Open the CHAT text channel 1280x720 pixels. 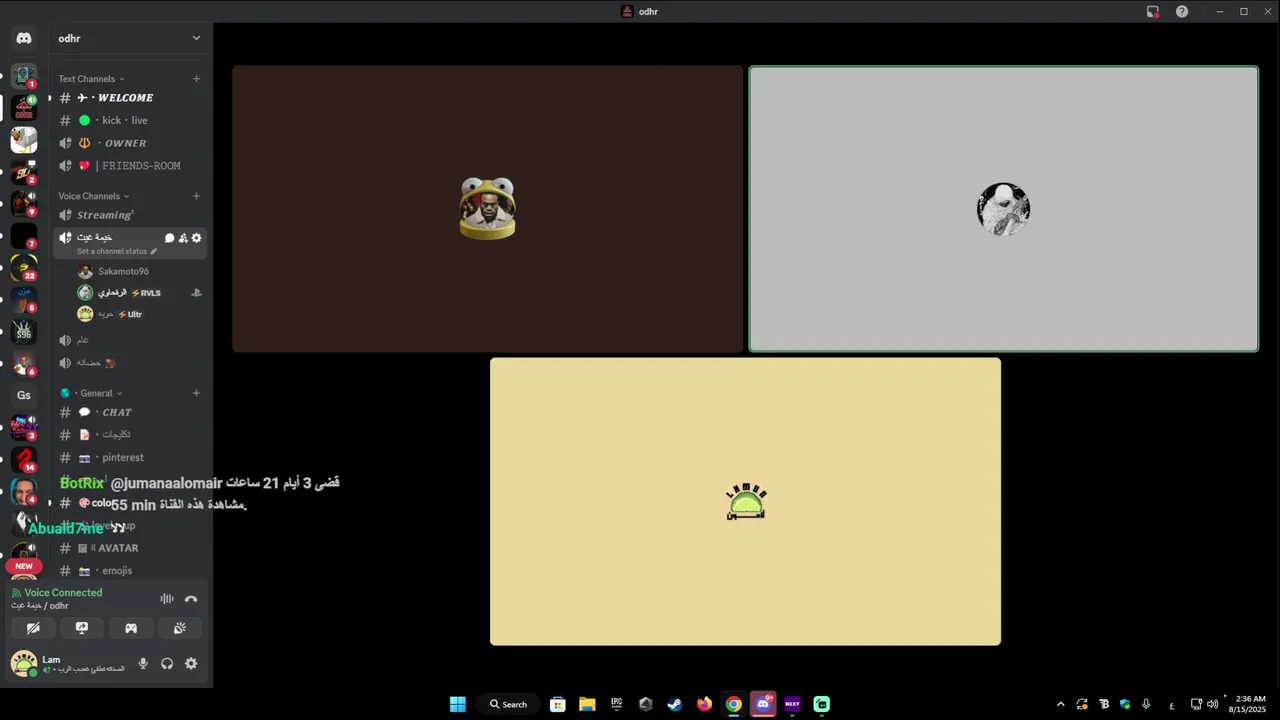[x=130, y=412]
